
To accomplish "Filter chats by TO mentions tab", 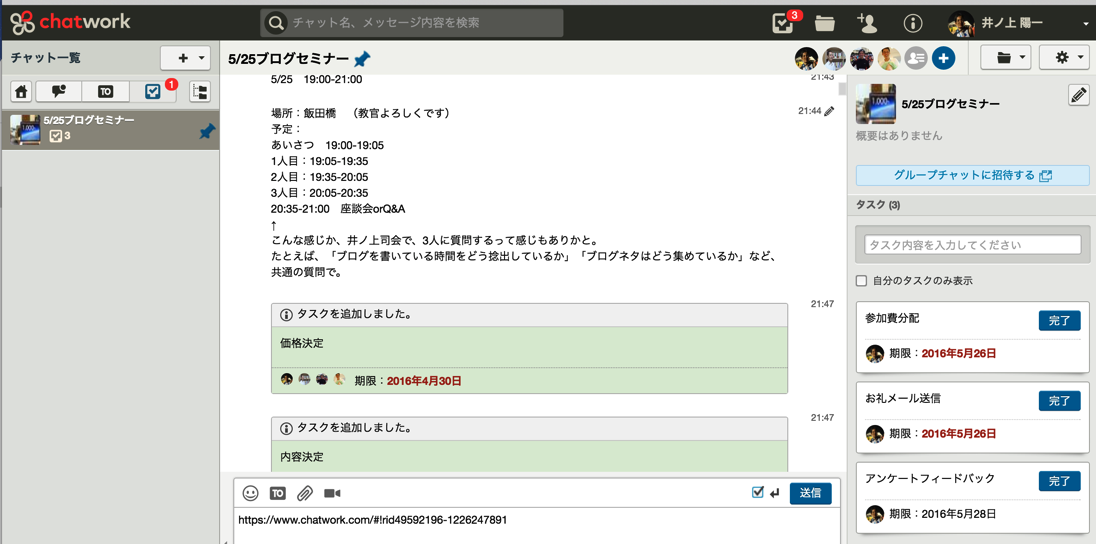I will 106,92.
